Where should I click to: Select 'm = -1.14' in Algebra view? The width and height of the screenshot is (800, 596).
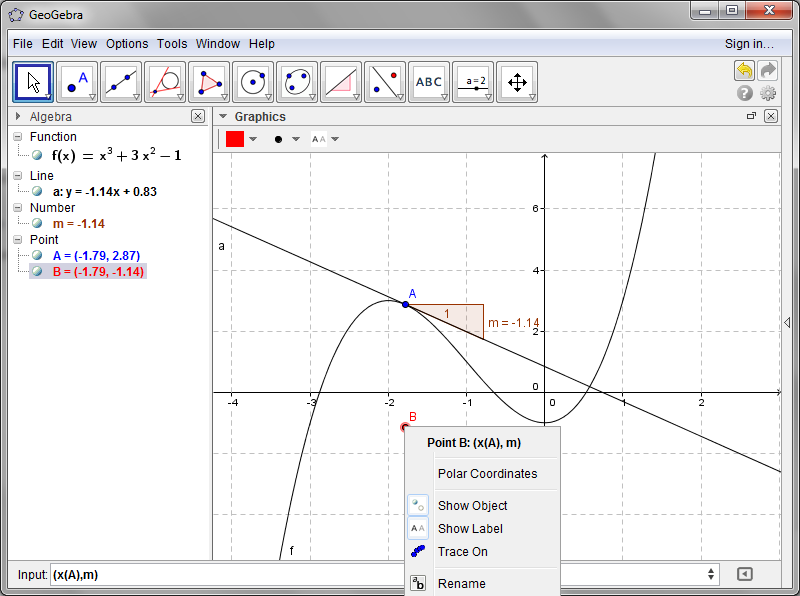pos(79,224)
